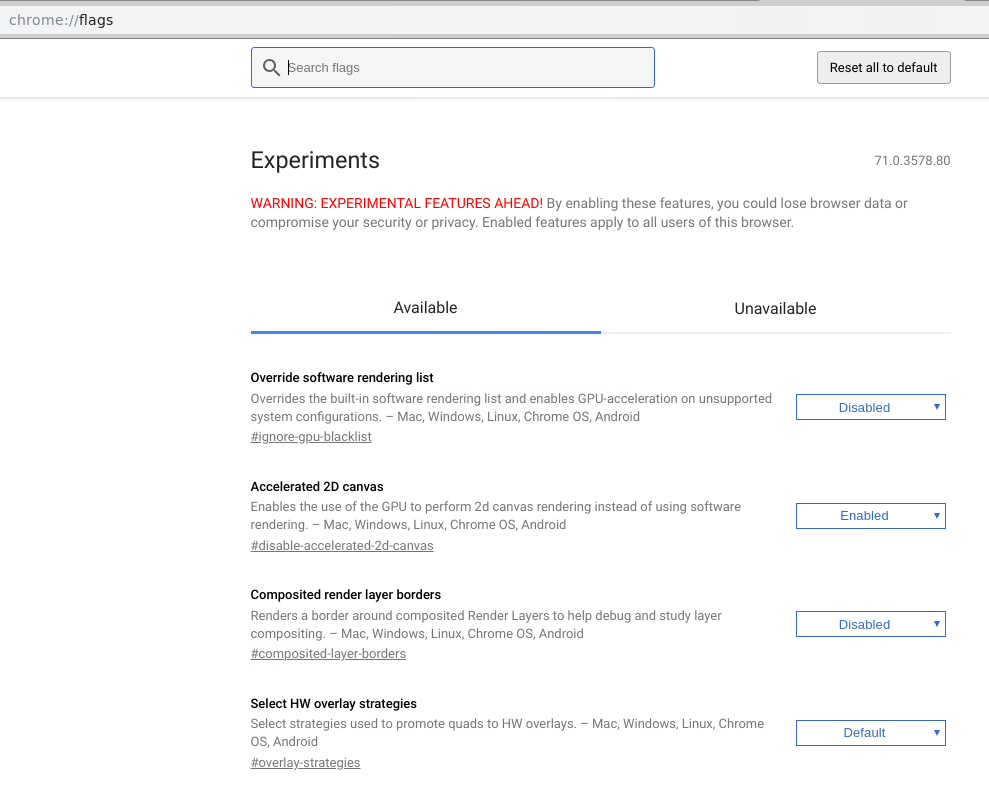Open the #ignore-gpu-blacklist anchor link
Screen dimensions: 989x793
coord(311,437)
